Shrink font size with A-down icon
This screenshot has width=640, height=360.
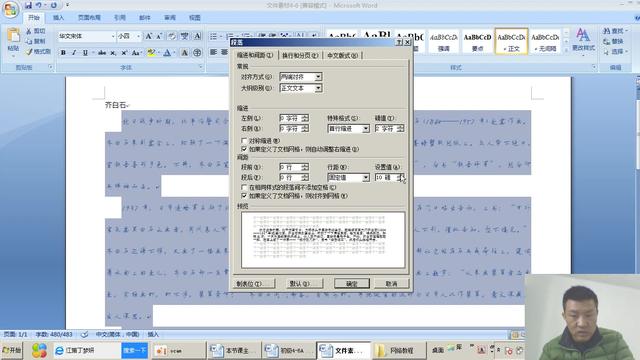click(159, 36)
